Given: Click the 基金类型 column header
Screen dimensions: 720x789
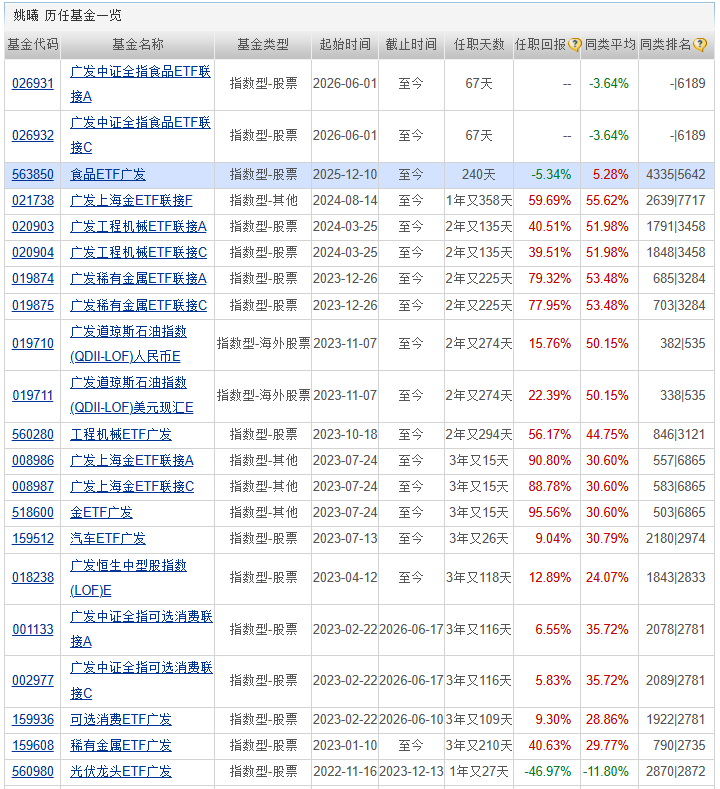Looking at the screenshot, I should click(263, 45).
